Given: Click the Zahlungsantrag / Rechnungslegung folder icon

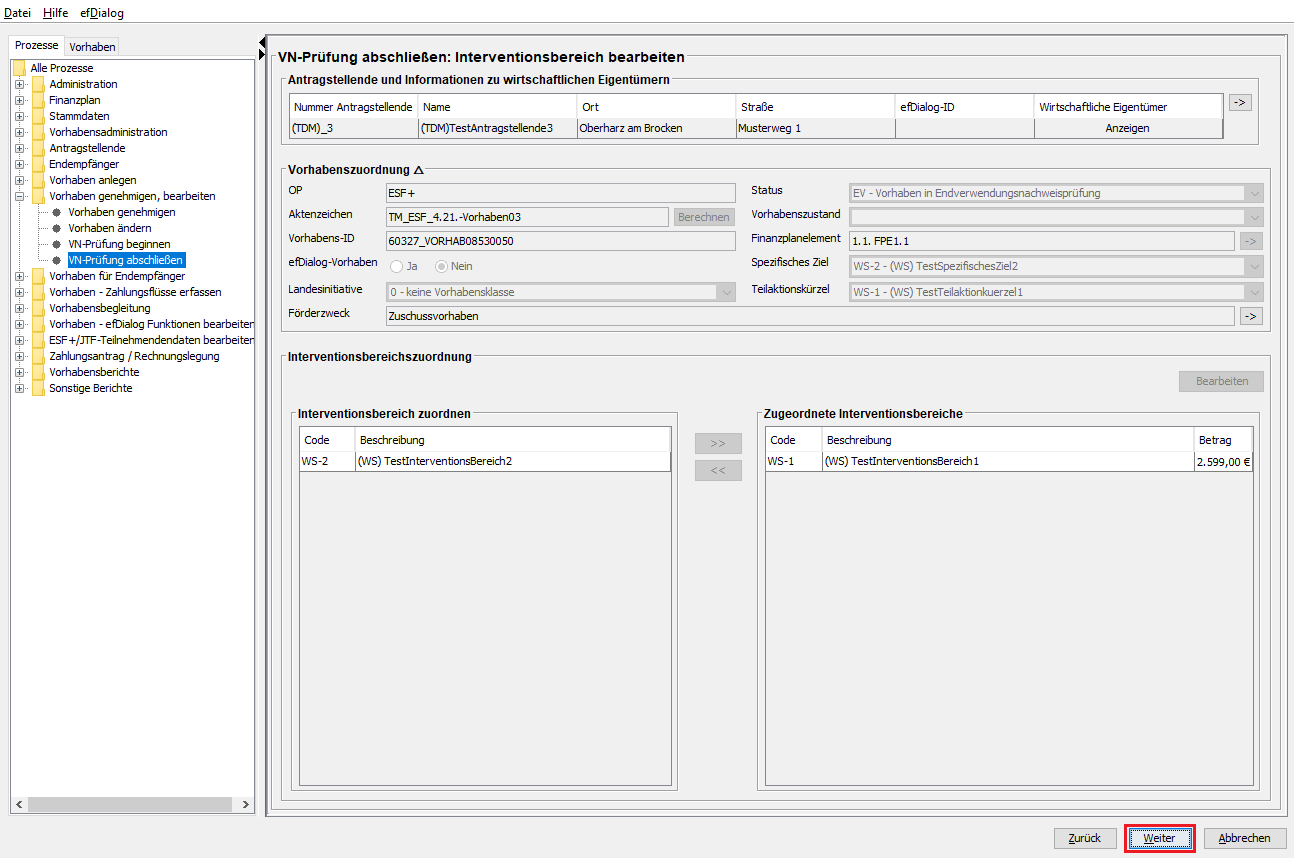Looking at the screenshot, I should (x=38, y=356).
